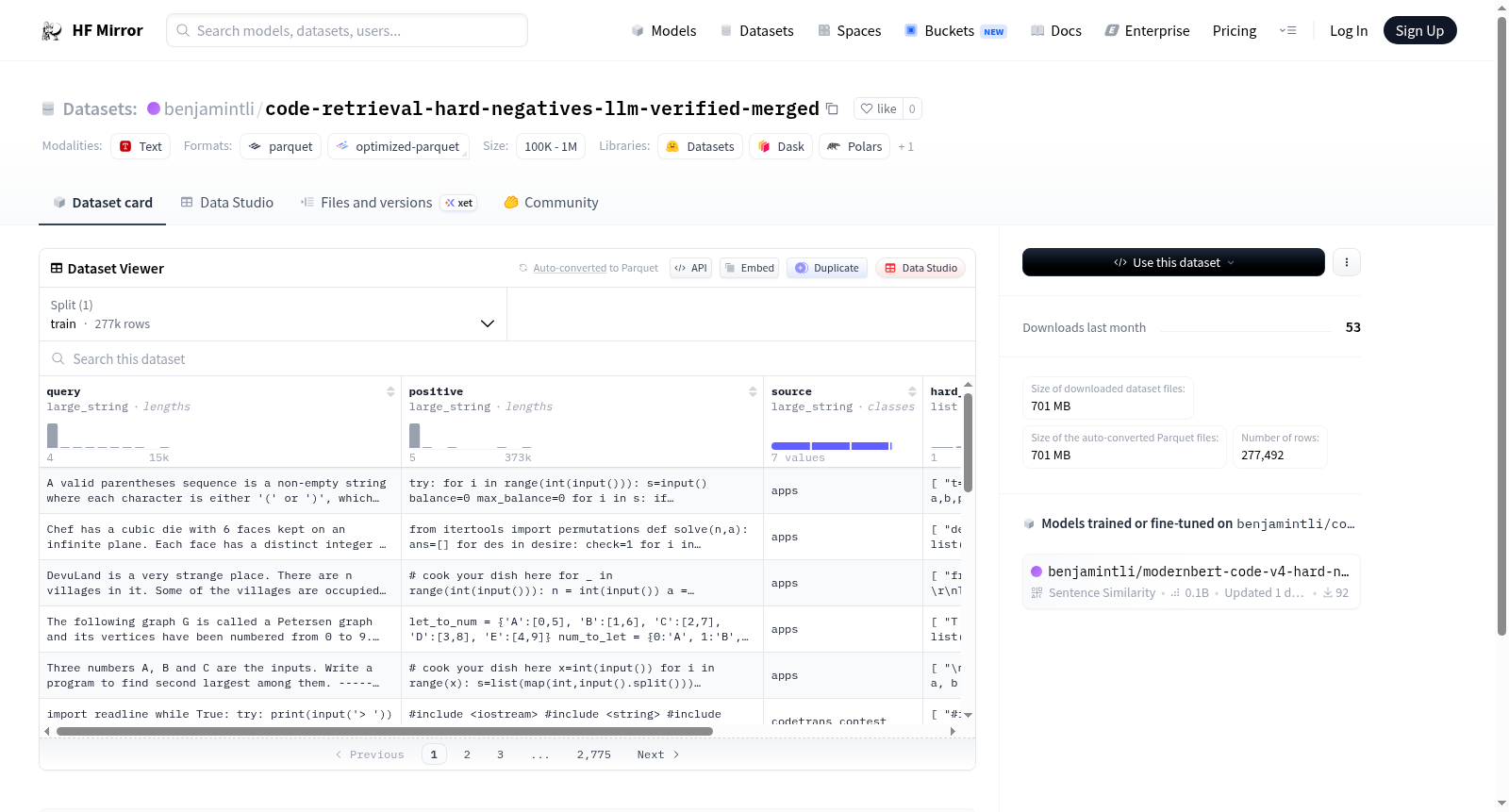
Task: Go to Next page
Action: click(658, 754)
